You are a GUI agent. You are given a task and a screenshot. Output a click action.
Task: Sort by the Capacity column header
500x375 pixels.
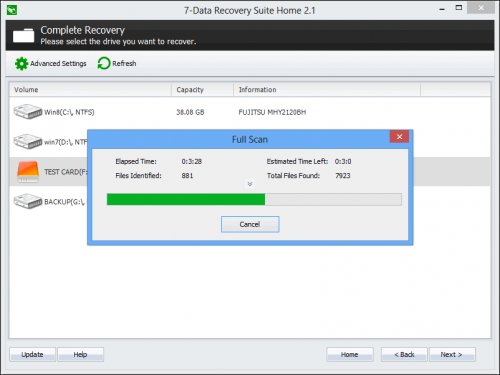[202, 90]
